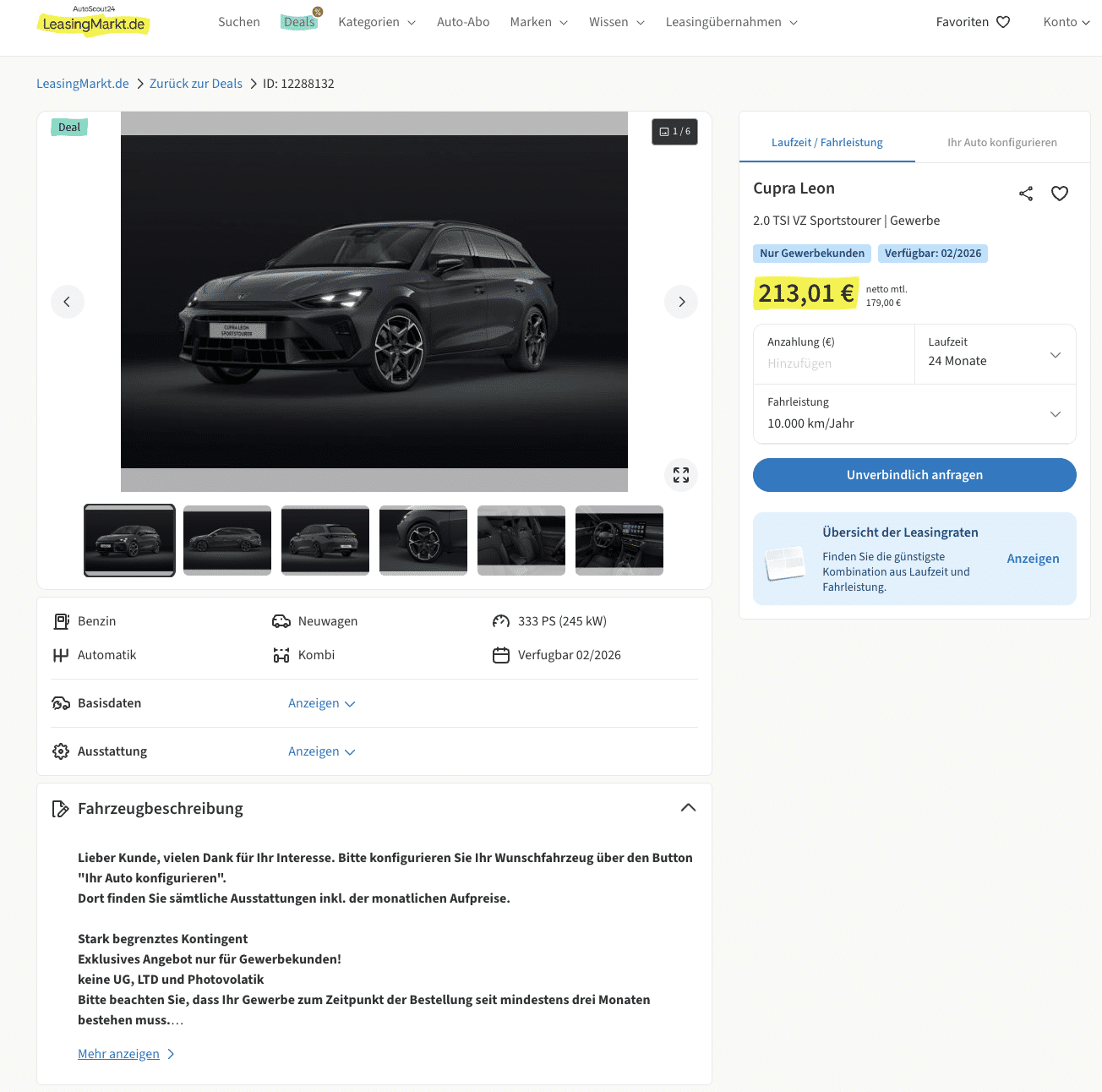Select the wheel close-up thumbnail
The image size is (1102, 1092).
click(423, 540)
